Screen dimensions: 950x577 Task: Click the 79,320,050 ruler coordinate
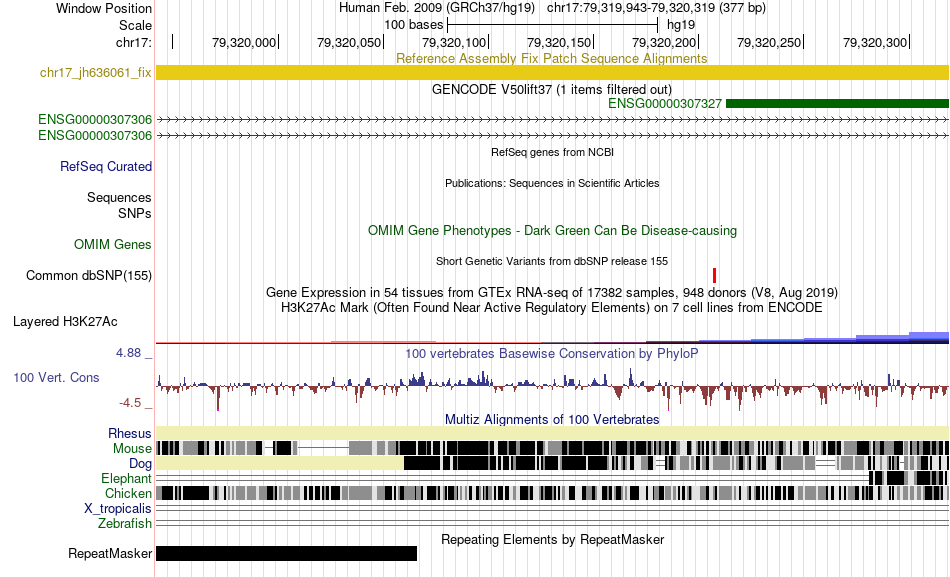click(x=349, y=42)
